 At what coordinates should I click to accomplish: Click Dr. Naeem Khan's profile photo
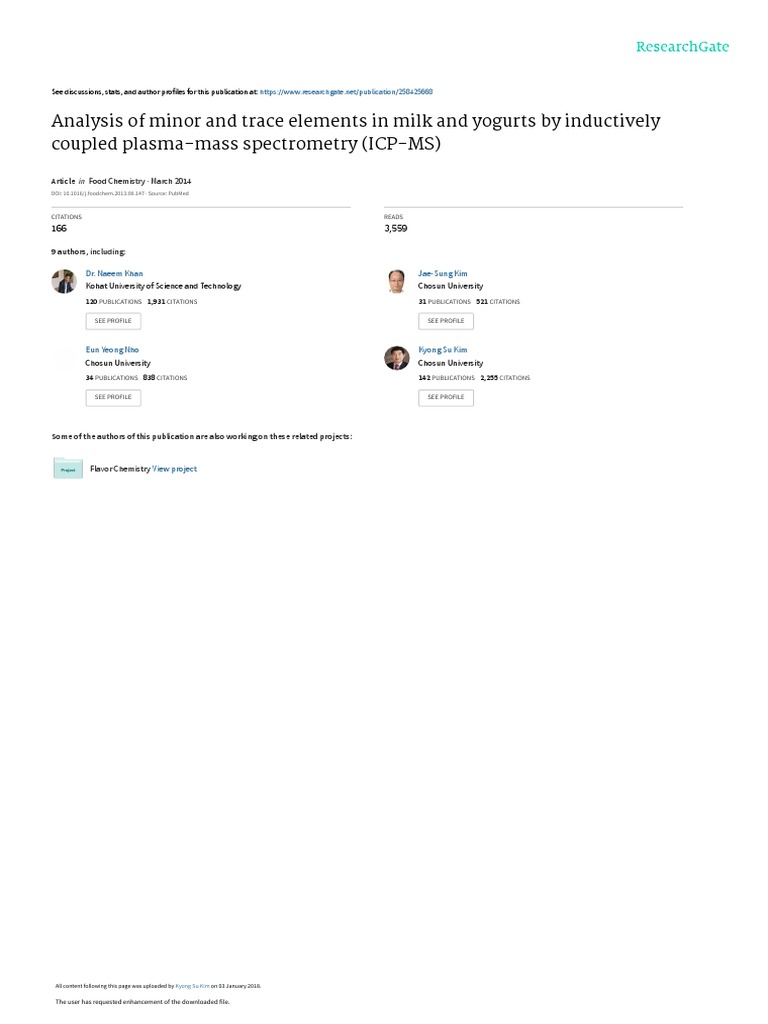coord(64,281)
